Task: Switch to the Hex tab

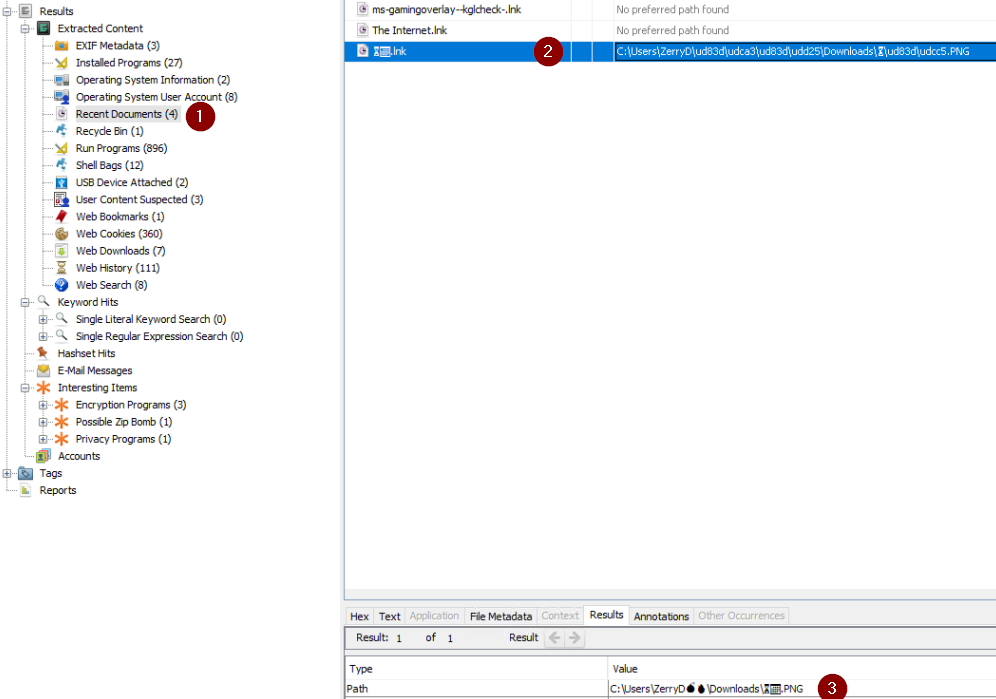Action: coord(358,616)
